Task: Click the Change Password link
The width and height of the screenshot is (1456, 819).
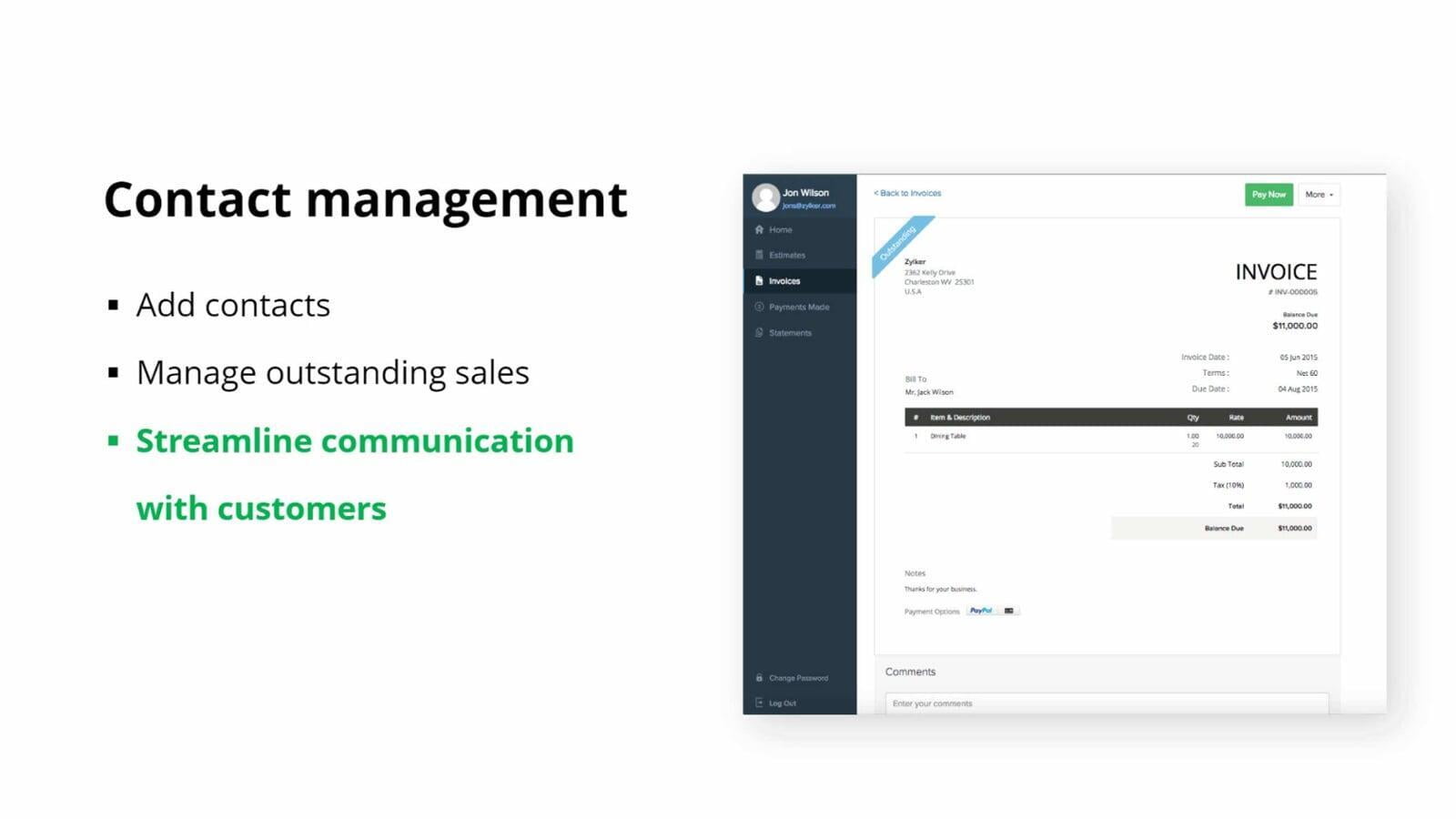Action: [x=798, y=678]
